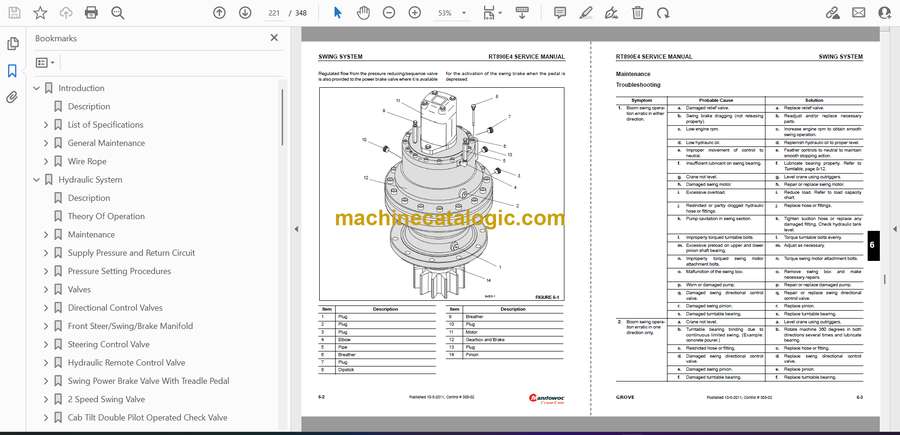Open Theory Of Operation bookmark
The image size is (900, 435).
(106, 216)
